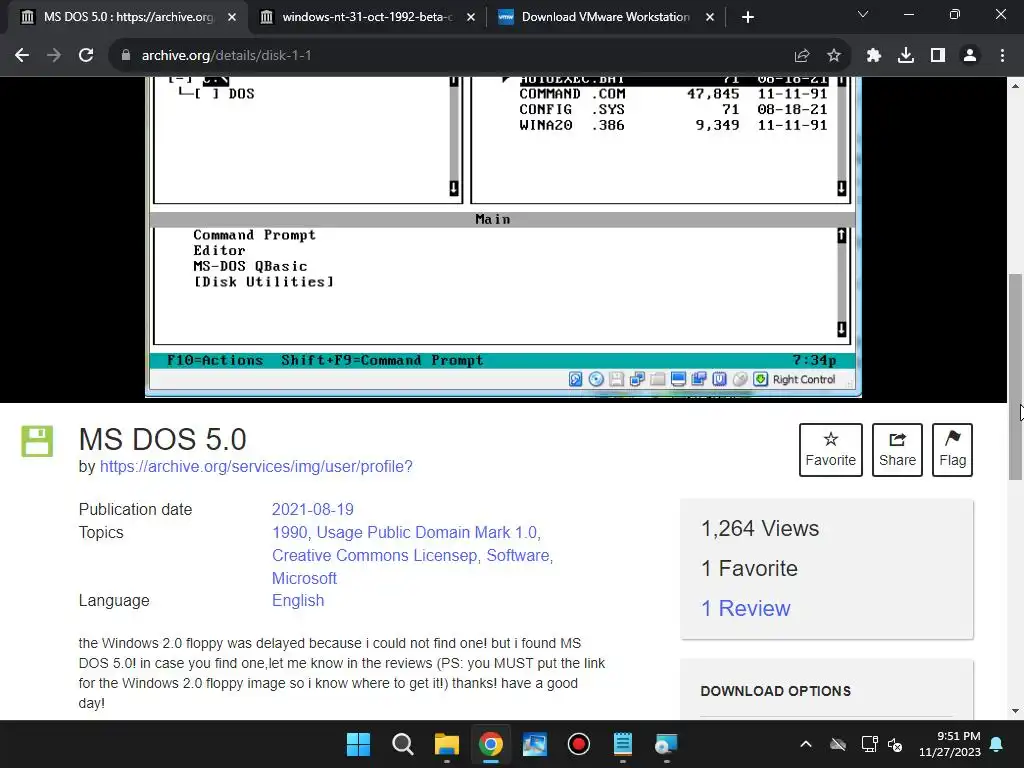Open the Creative Commons Licensep topic link
This screenshot has height=768, width=1024.
point(374,555)
